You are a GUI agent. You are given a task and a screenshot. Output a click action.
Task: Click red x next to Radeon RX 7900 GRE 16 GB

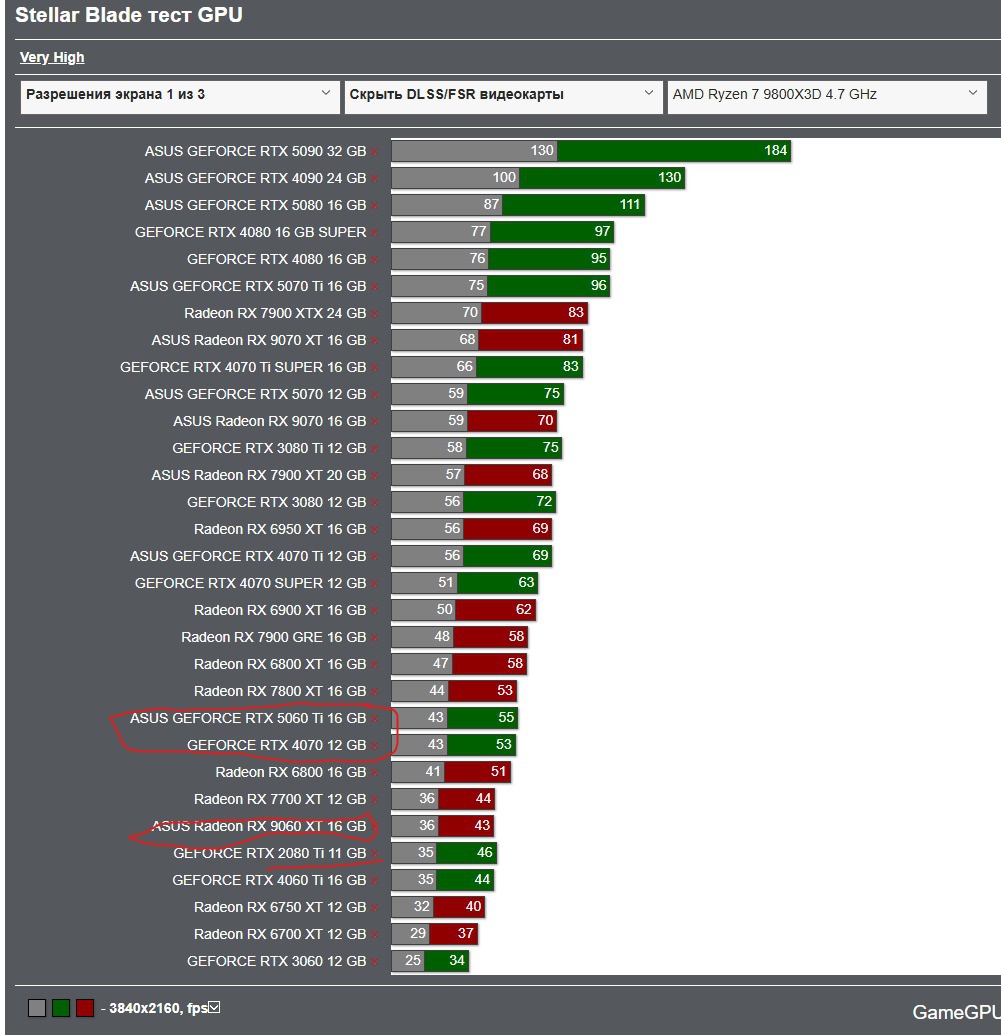point(374,638)
